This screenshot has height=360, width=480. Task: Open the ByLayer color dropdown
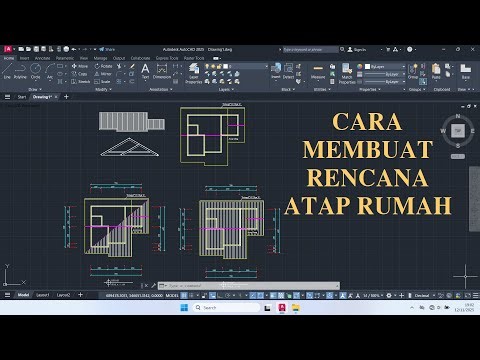coord(385,66)
